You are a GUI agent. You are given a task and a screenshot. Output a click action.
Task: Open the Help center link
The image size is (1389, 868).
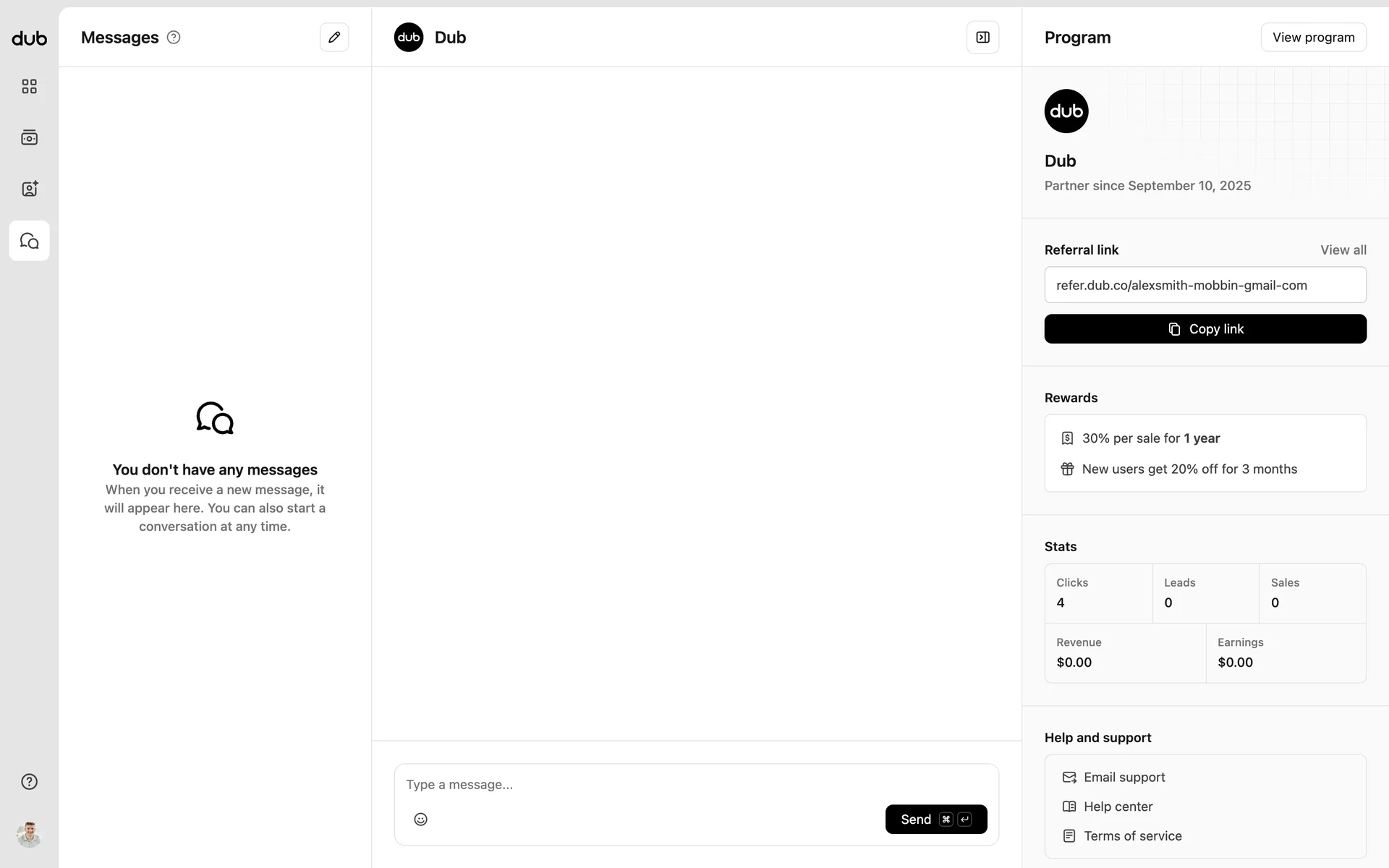(1118, 807)
